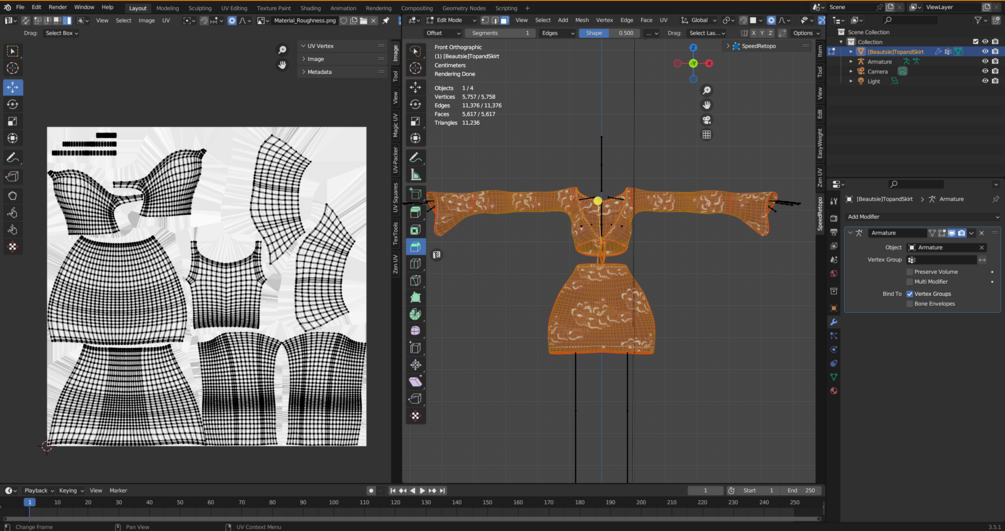Select the Annotate tool in UV editor
This screenshot has width=1005, height=531.
coord(13,157)
